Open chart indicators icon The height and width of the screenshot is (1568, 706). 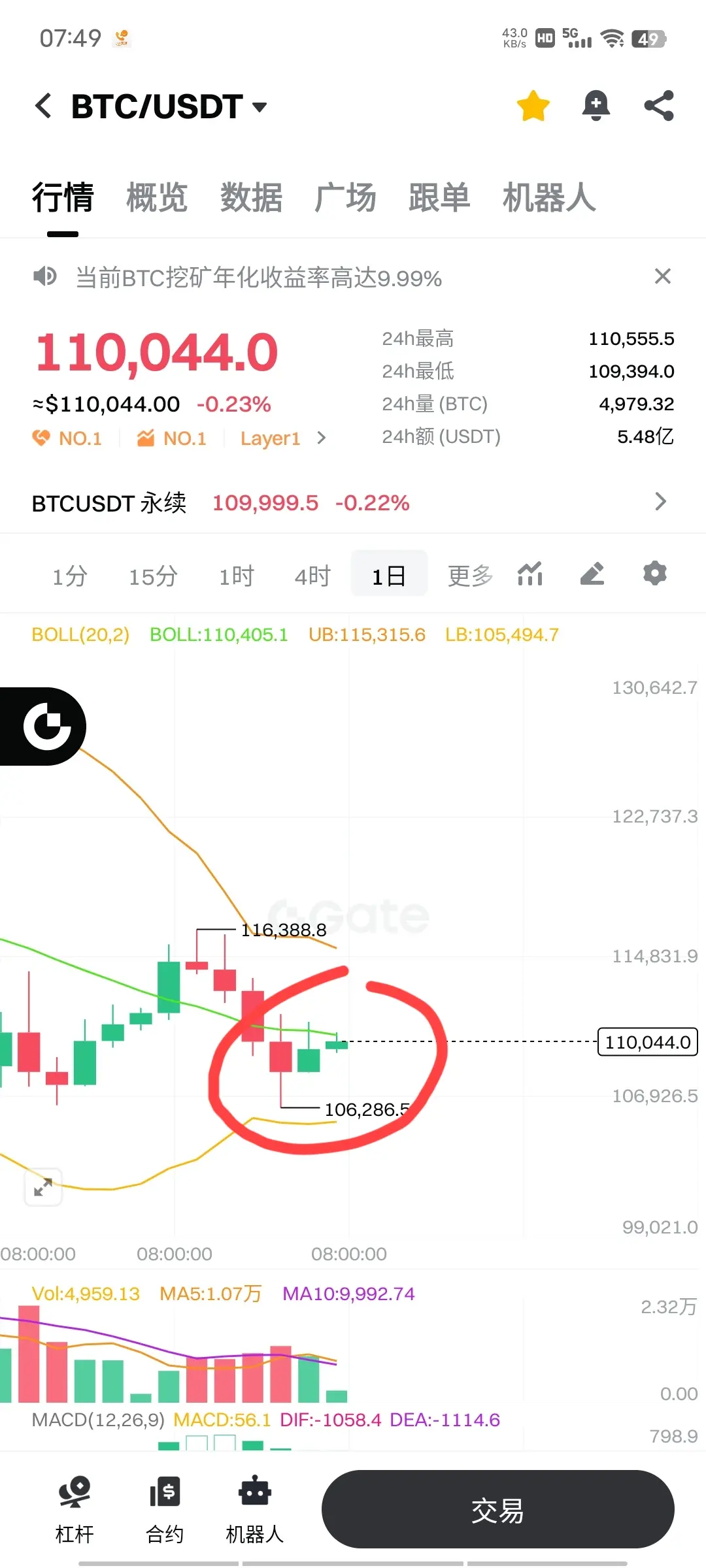point(530,574)
